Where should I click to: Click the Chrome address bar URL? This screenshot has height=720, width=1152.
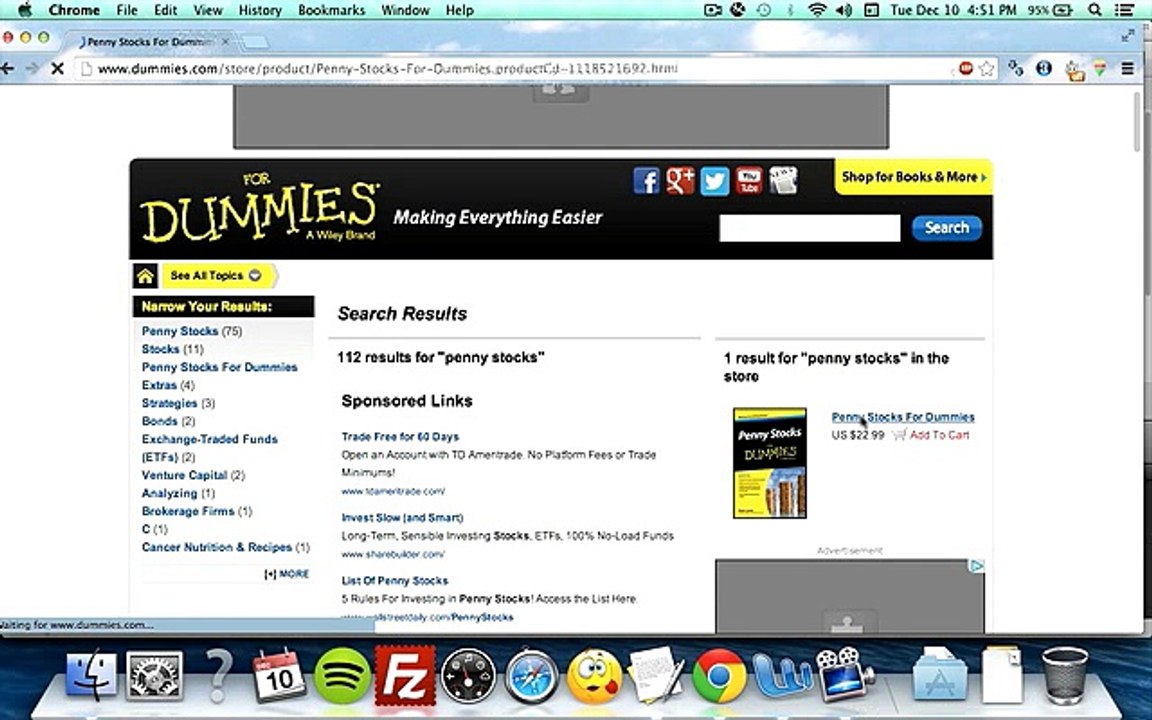387,68
